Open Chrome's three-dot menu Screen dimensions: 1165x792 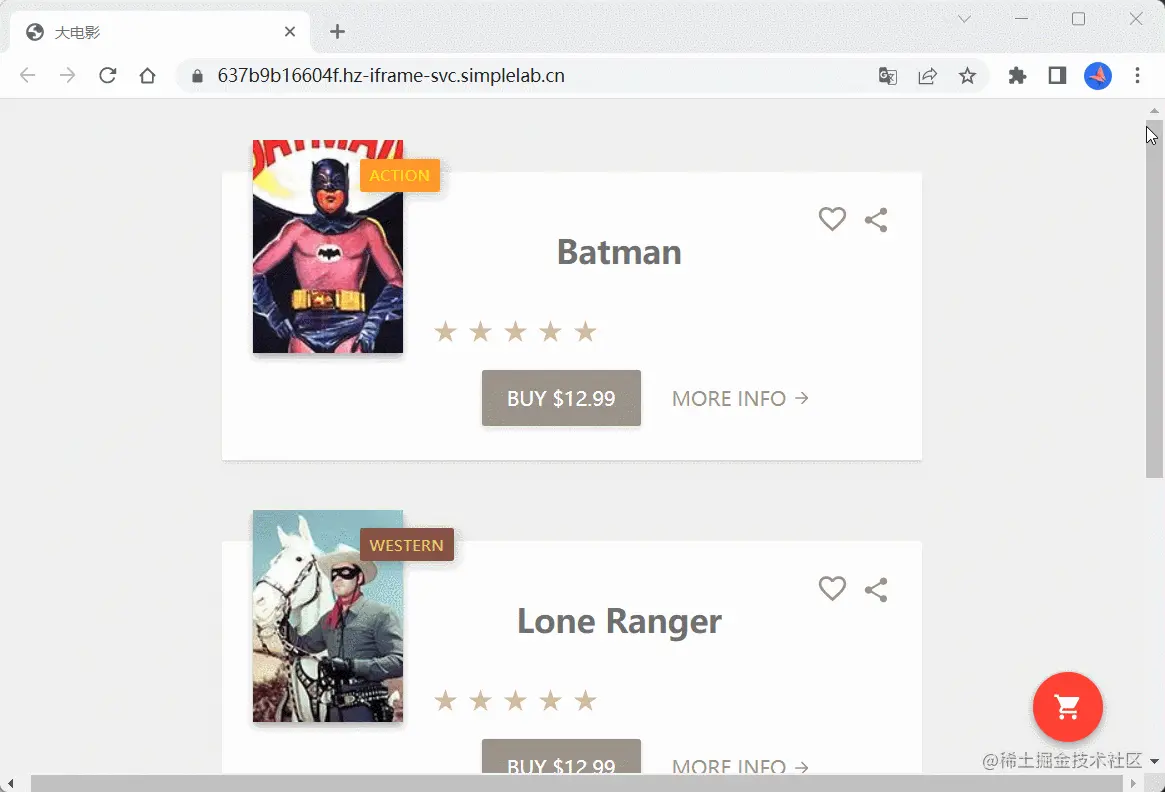point(1137,76)
